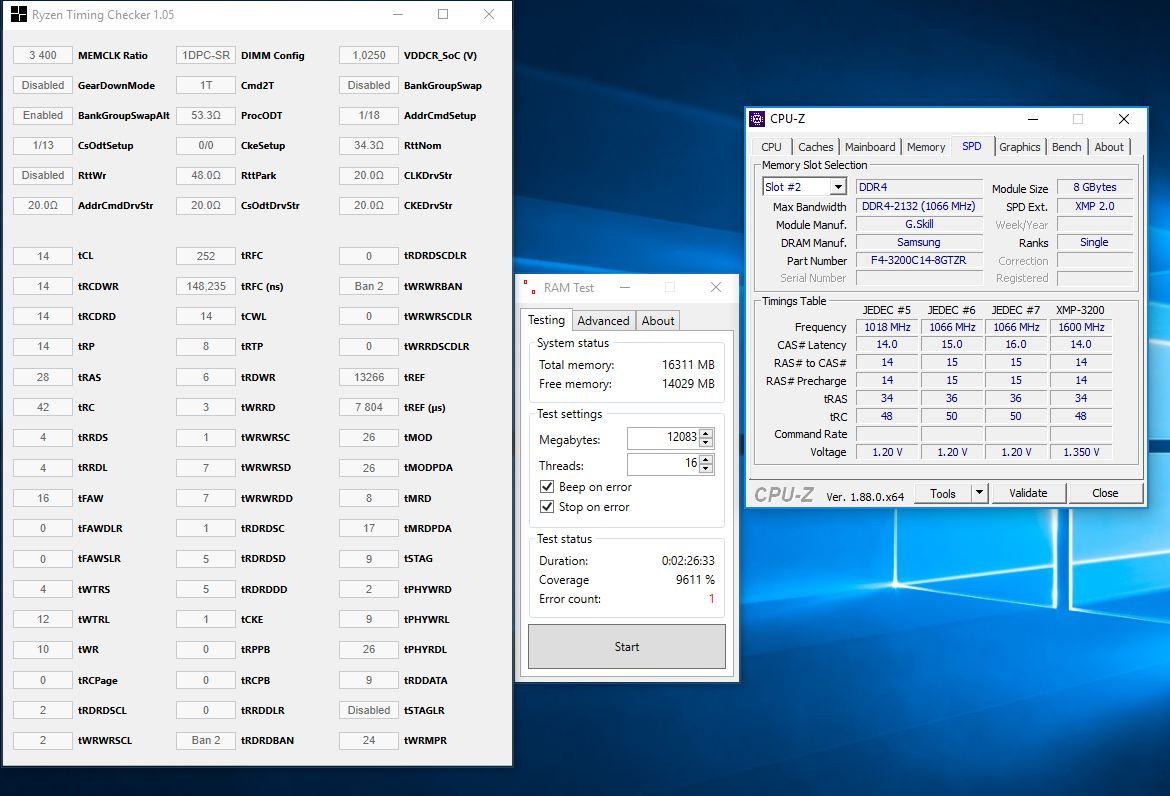Click the Tools button in CPU-Z
Image resolution: width=1170 pixels, height=796 pixels.
[x=943, y=493]
